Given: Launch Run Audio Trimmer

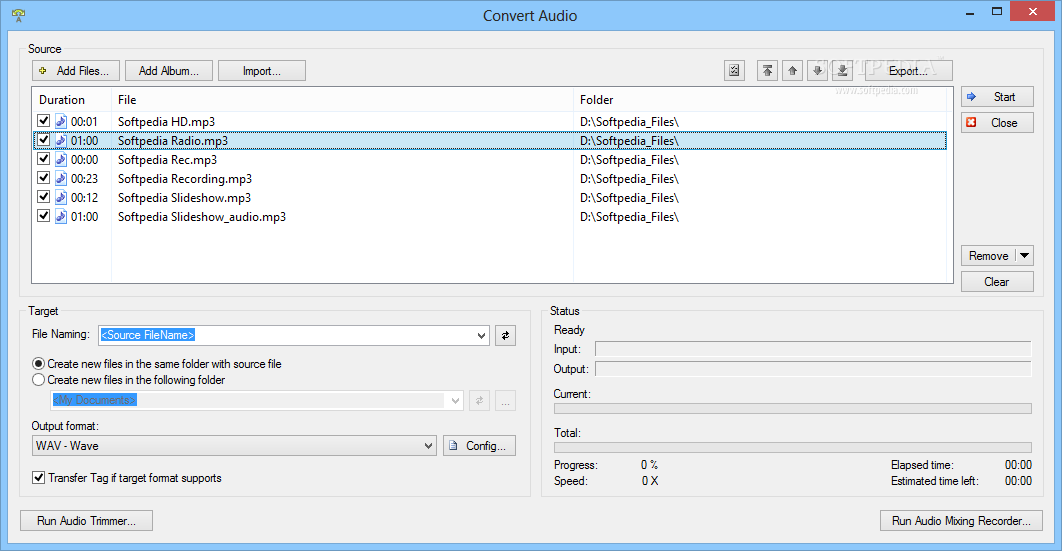Looking at the screenshot, I should point(86,521).
